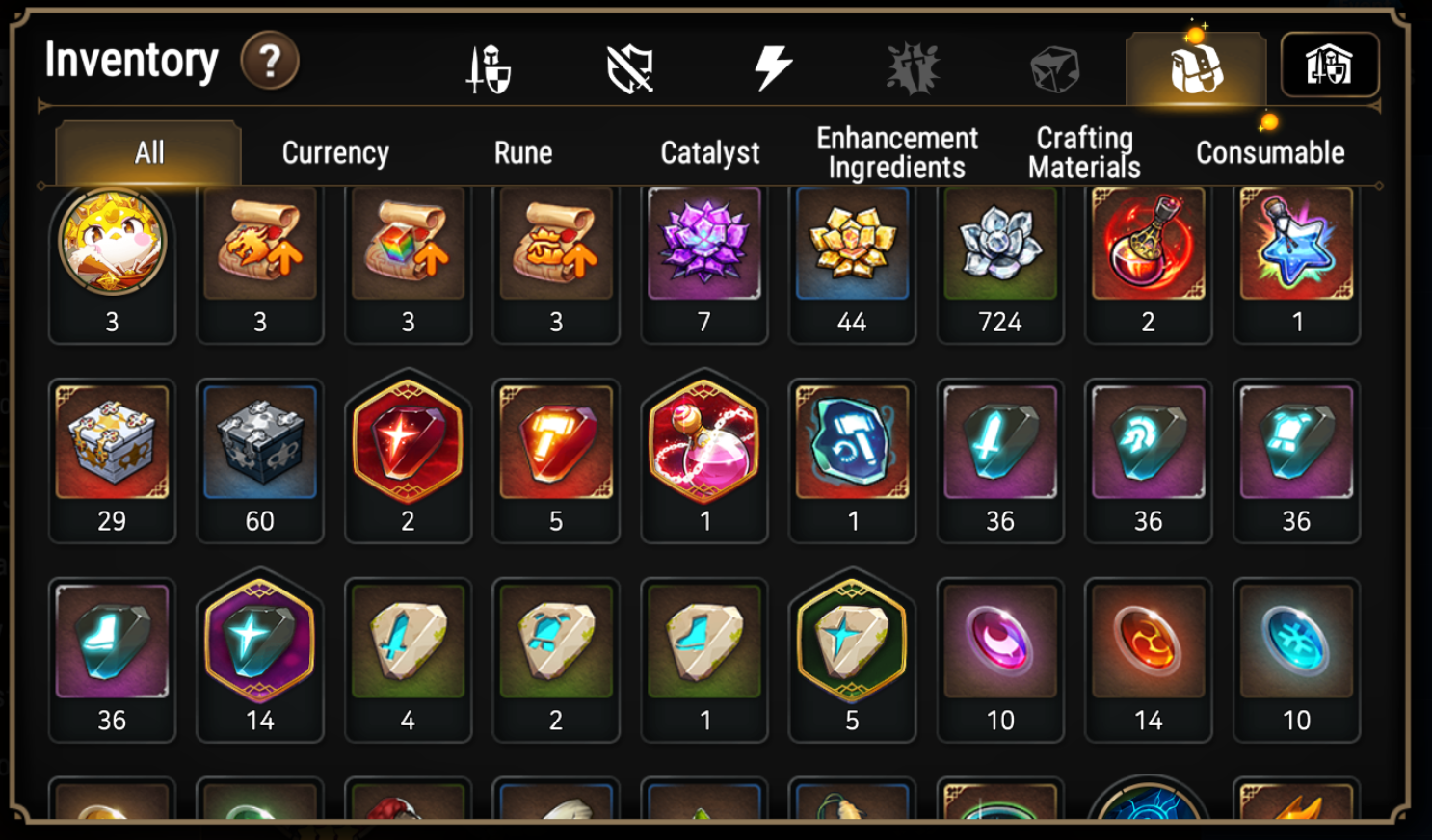Screen dimensions: 1432x840
Task: Select the lightning bolt category icon
Action: (x=772, y=68)
